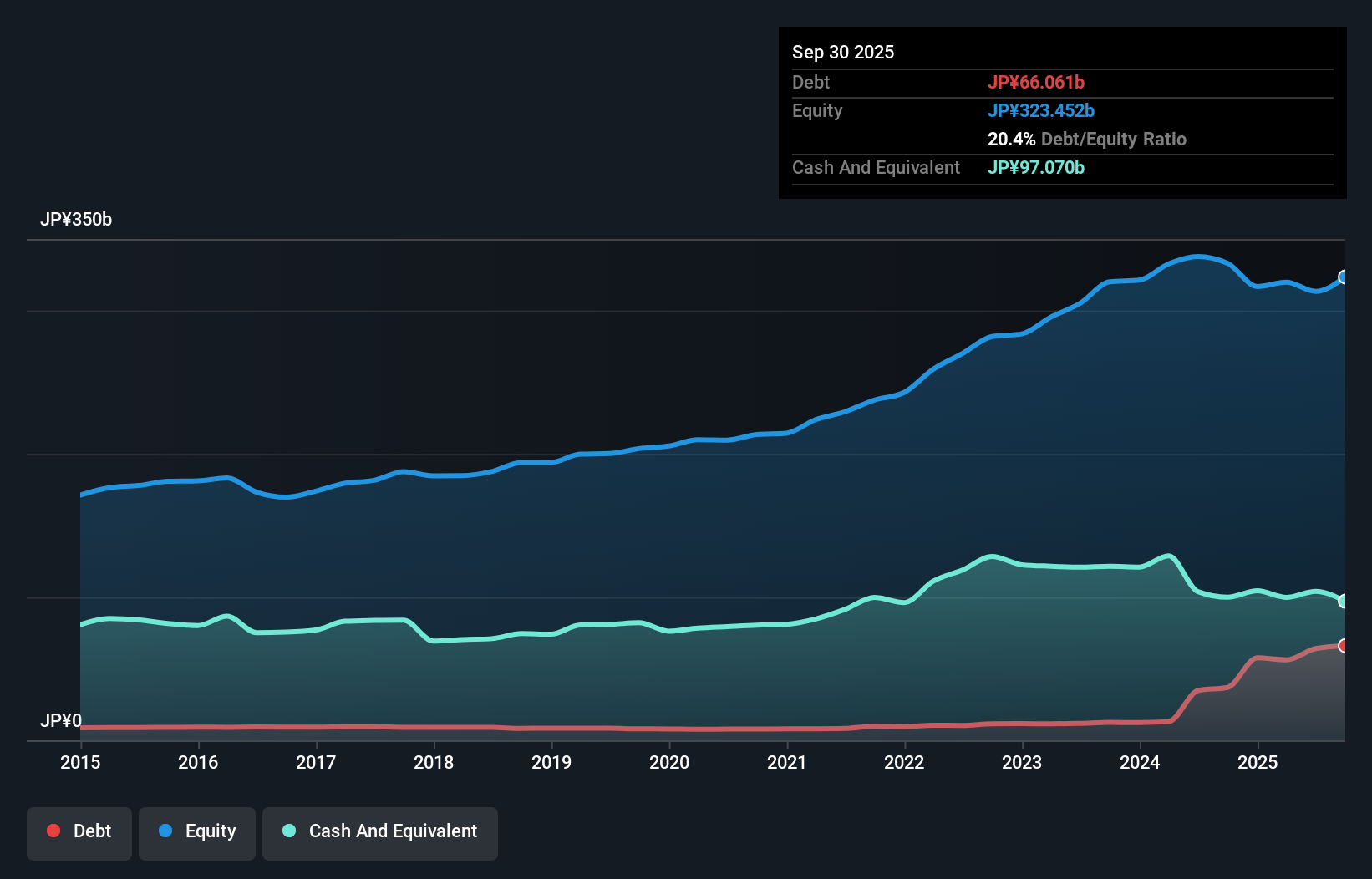
Task: Click the blue Equity dot in the legend
Action: click(166, 831)
